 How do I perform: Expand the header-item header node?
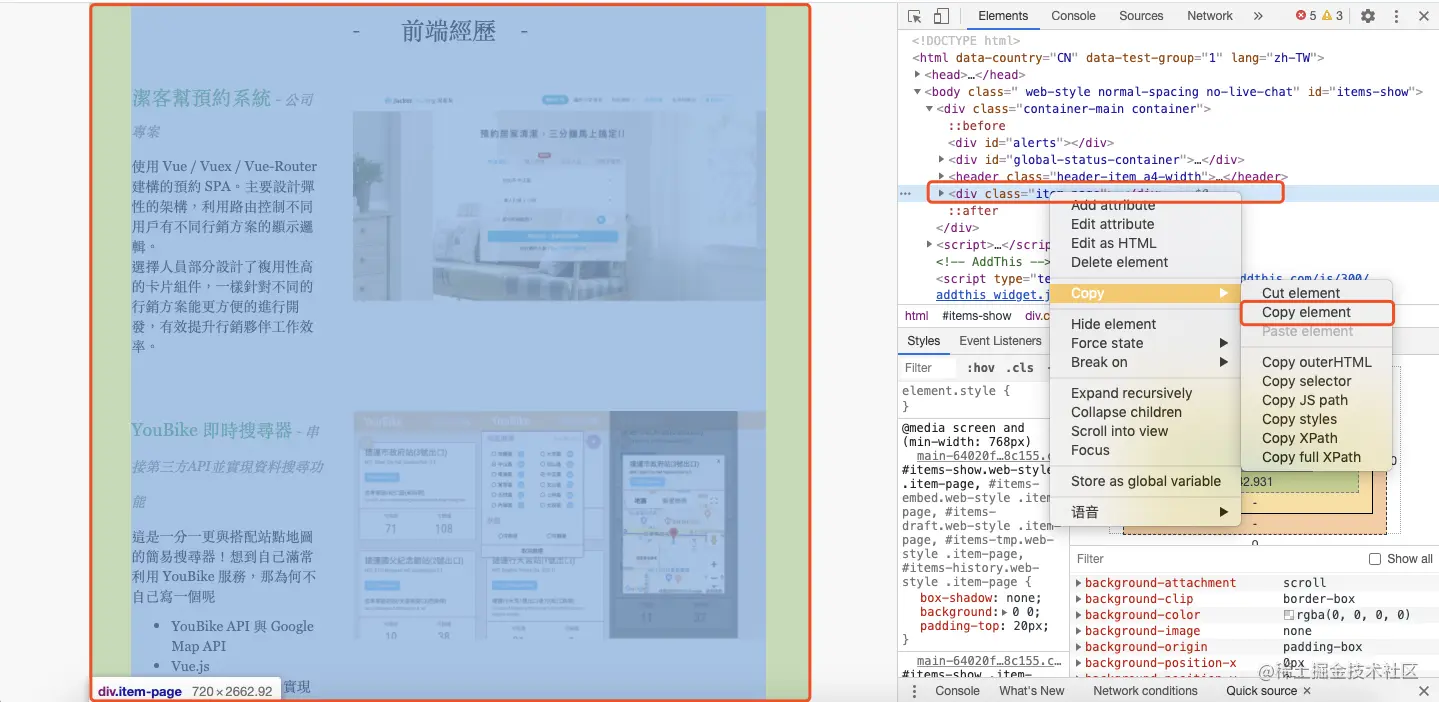click(941, 177)
